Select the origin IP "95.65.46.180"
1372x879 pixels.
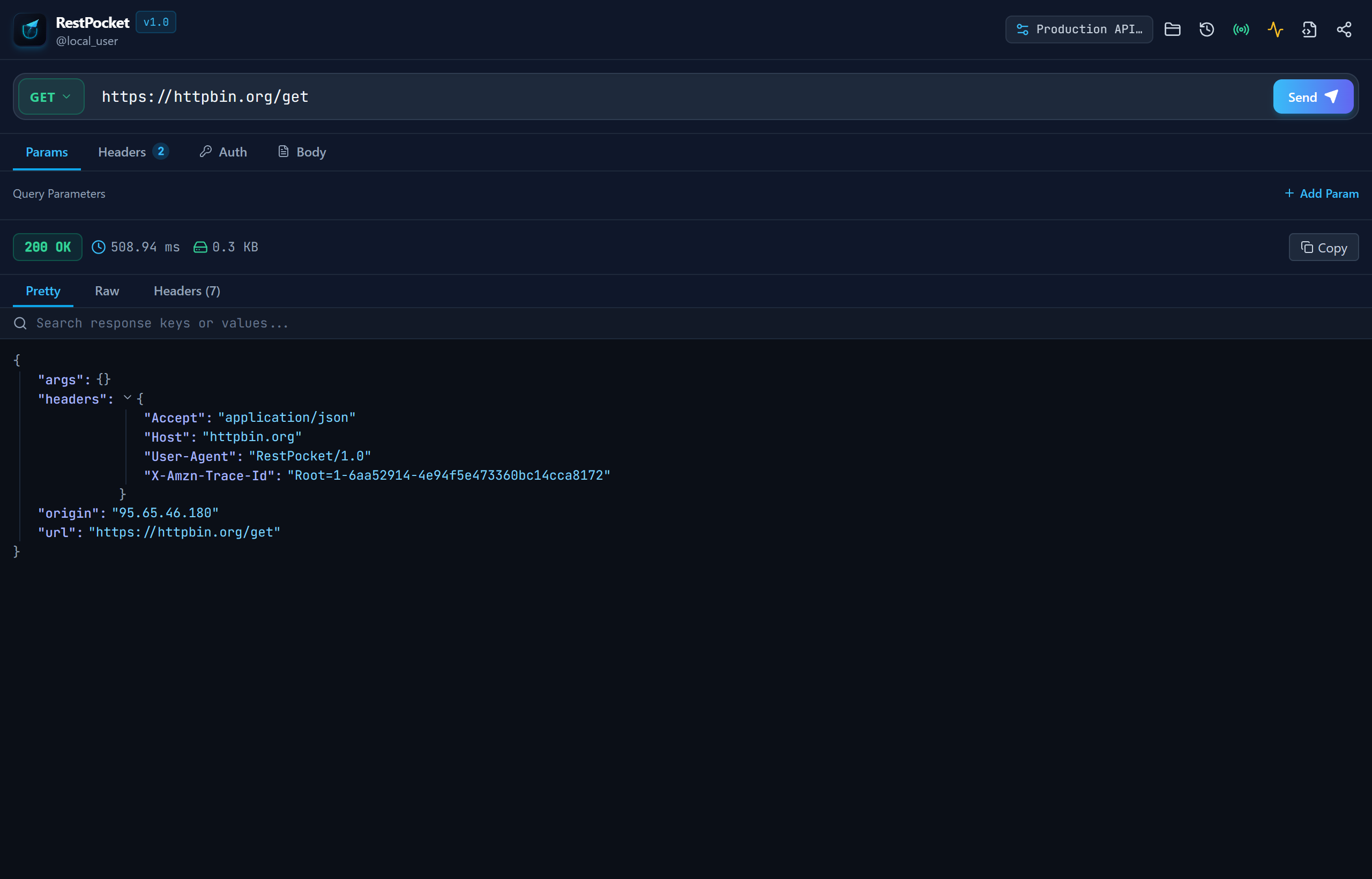[x=165, y=513]
